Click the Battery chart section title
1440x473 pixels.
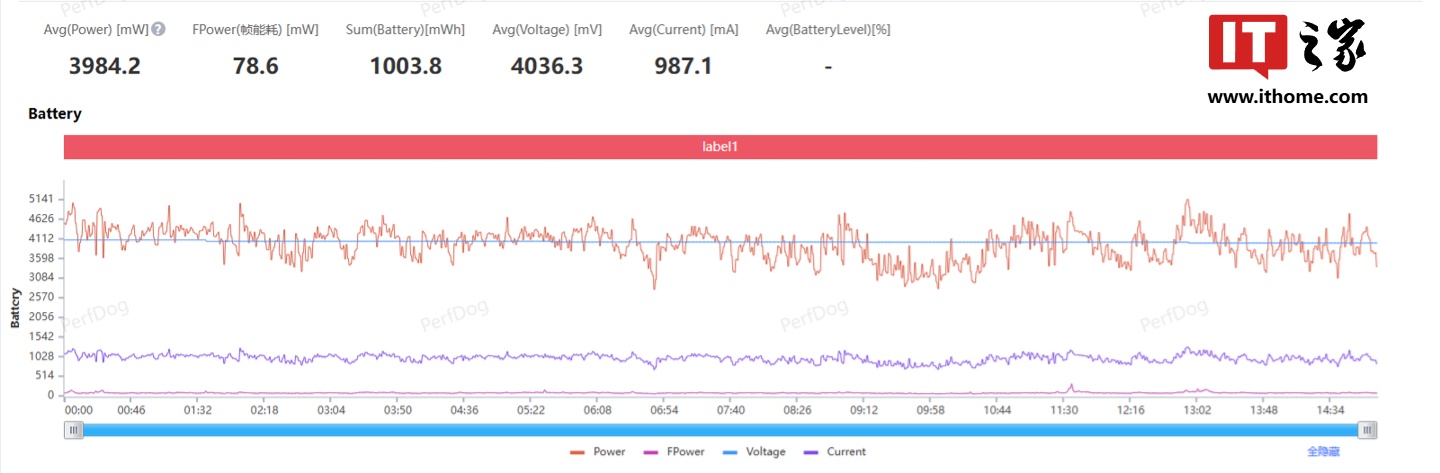(55, 114)
